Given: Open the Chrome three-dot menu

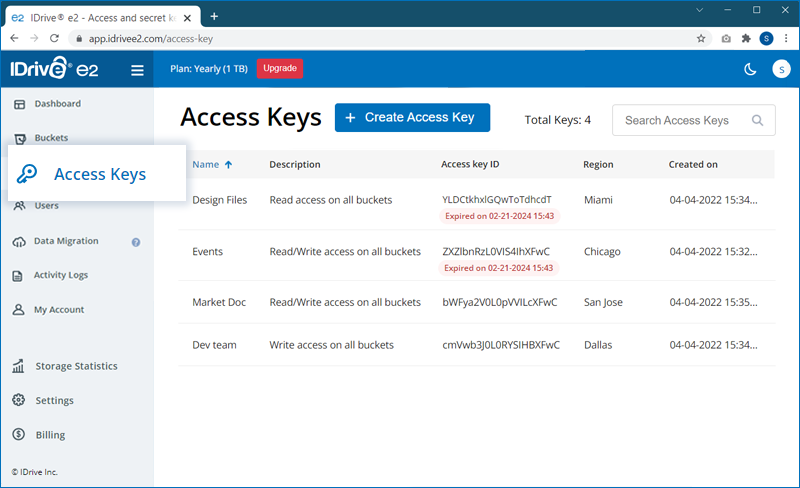Looking at the screenshot, I should tap(786, 38).
